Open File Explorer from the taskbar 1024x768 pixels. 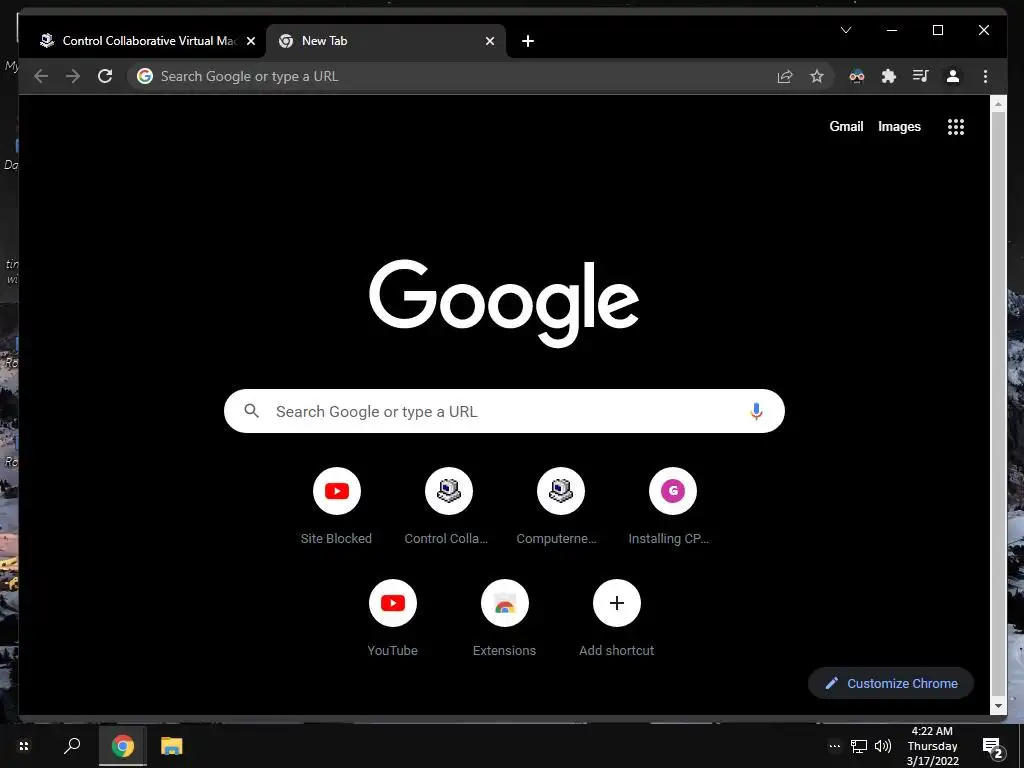pos(172,746)
